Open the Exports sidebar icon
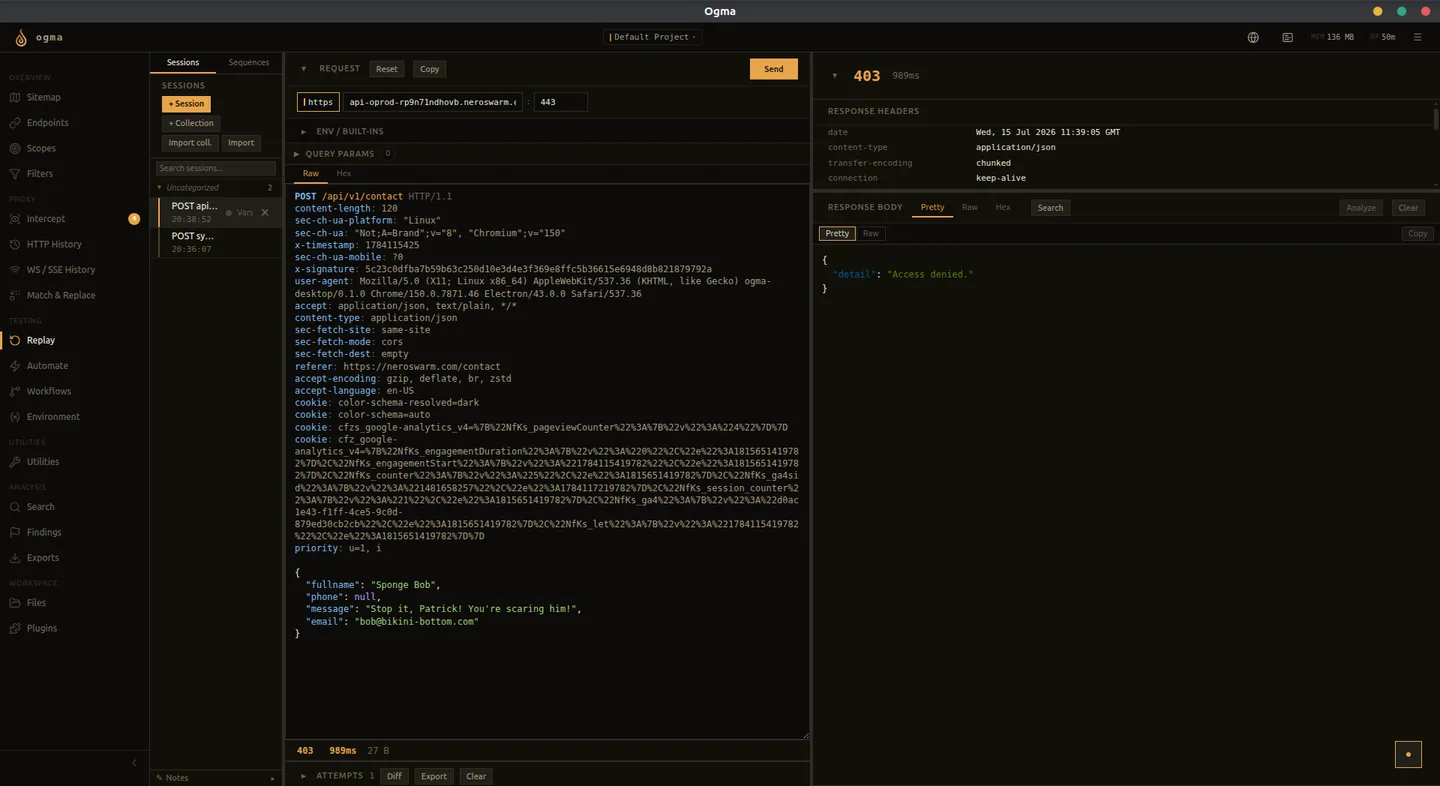 15,558
